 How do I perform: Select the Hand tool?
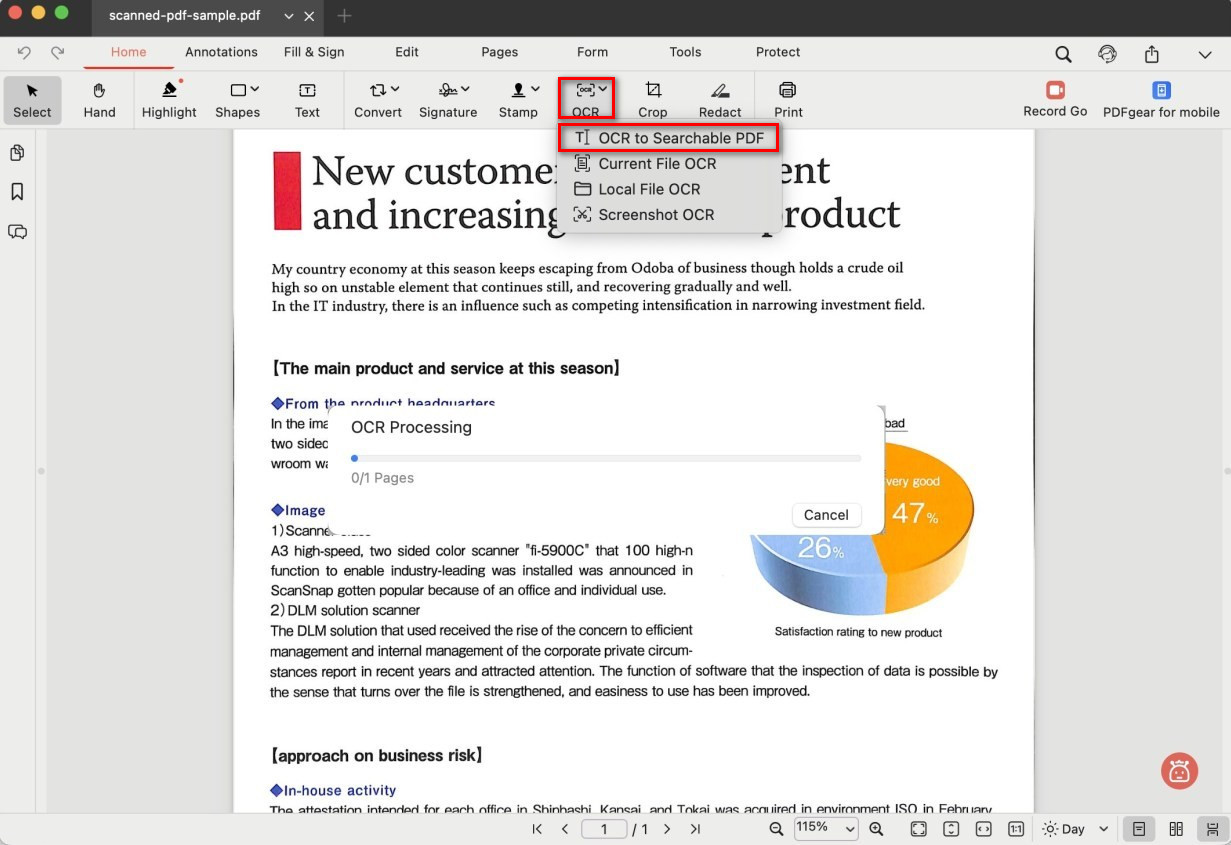99,100
